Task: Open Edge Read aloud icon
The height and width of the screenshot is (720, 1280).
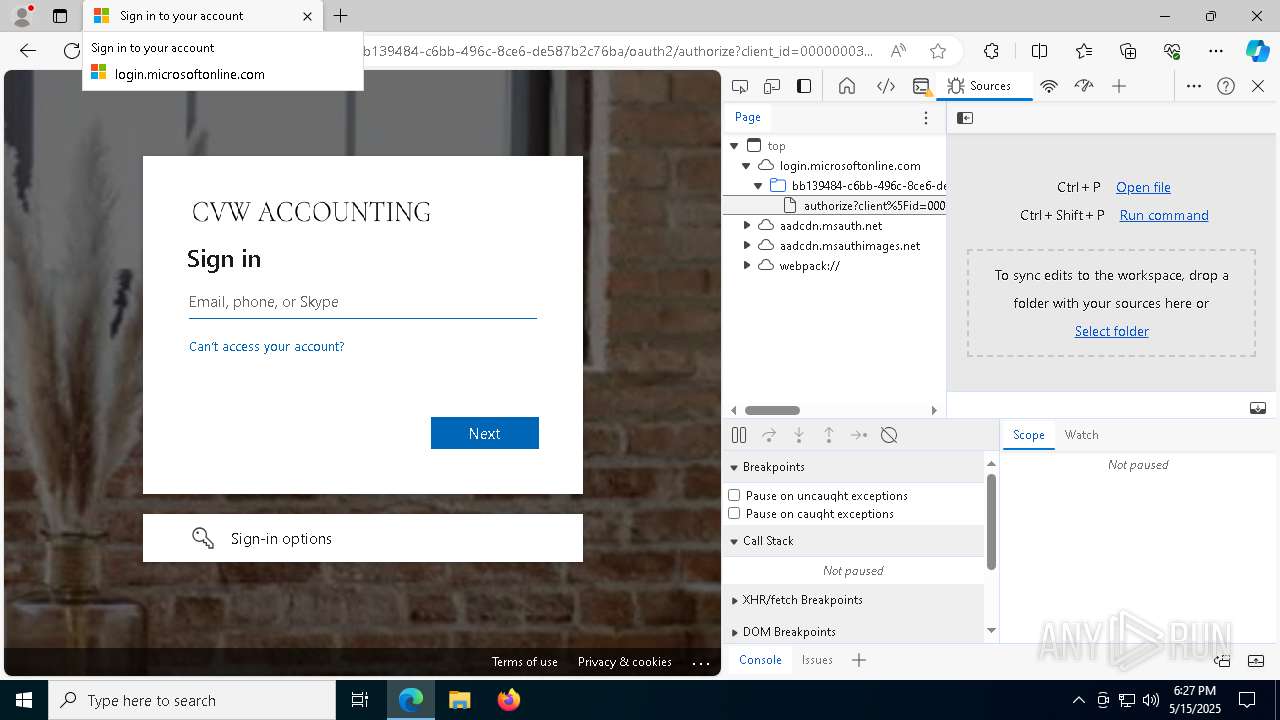Action: [898, 51]
